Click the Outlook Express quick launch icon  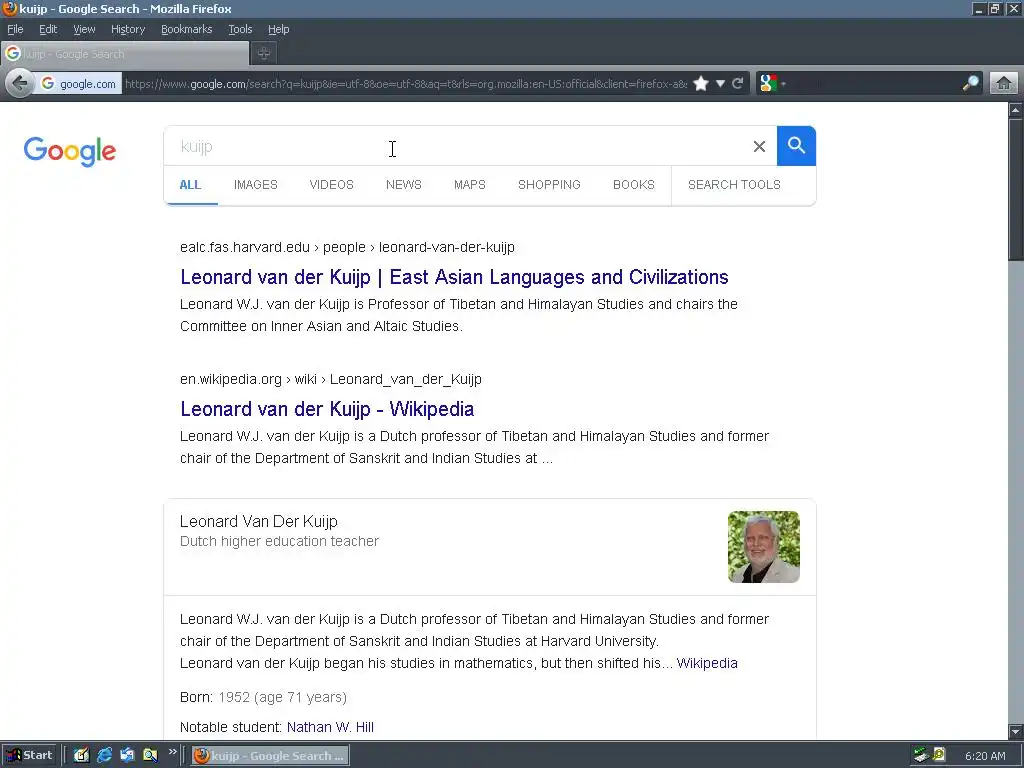[x=127, y=756]
